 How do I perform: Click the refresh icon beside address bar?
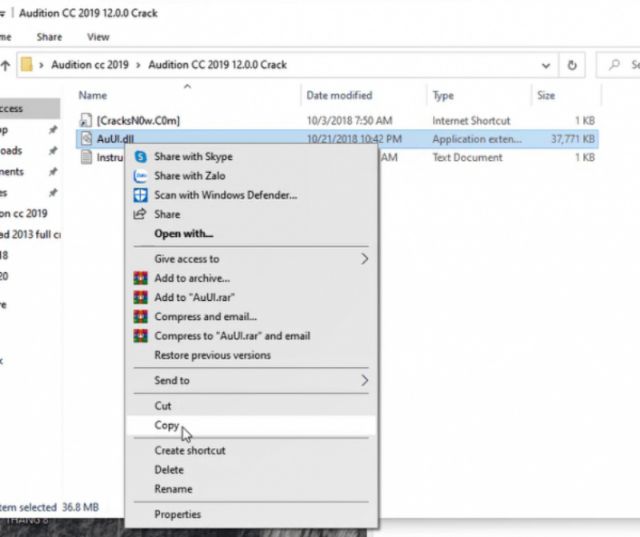[572, 65]
